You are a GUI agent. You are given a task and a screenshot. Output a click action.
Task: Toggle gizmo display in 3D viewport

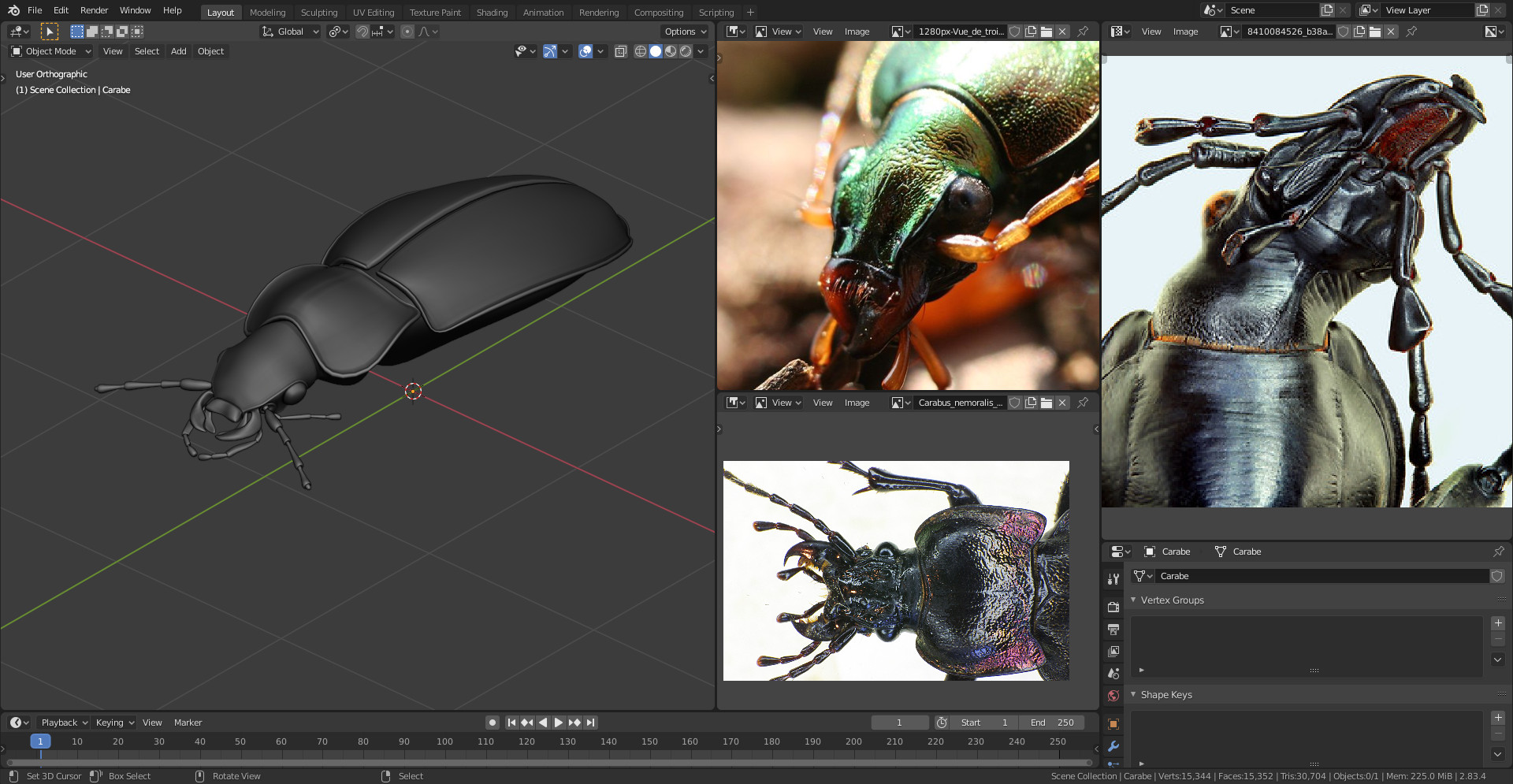coord(550,51)
